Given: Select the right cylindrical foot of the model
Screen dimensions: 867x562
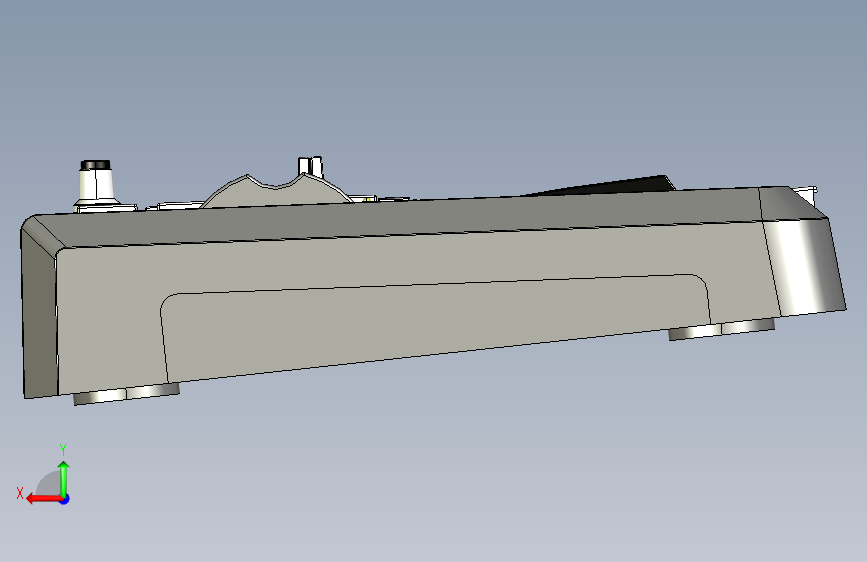Looking at the screenshot, I should 722,329.
